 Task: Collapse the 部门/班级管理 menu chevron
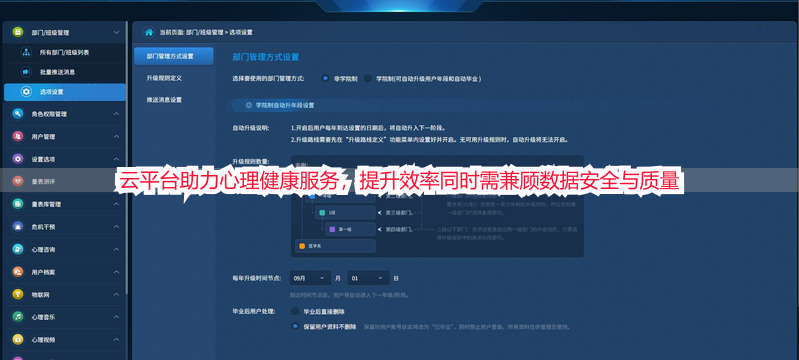116,32
